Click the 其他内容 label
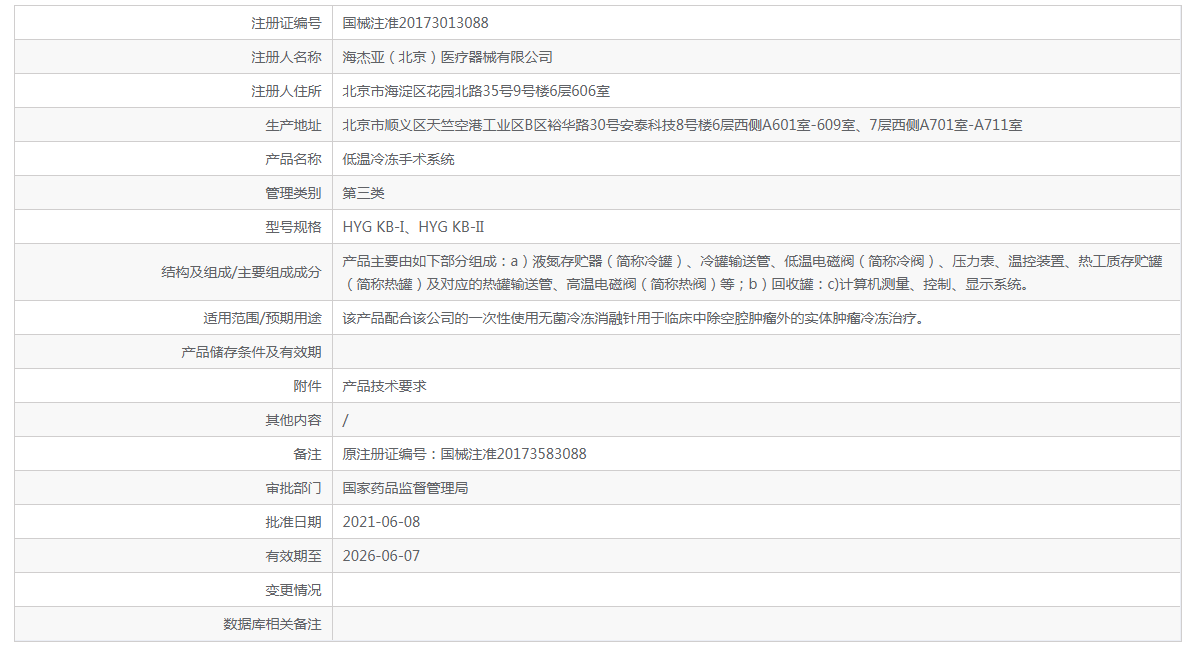This screenshot has height=652, width=1197. (x=293, y=420)
